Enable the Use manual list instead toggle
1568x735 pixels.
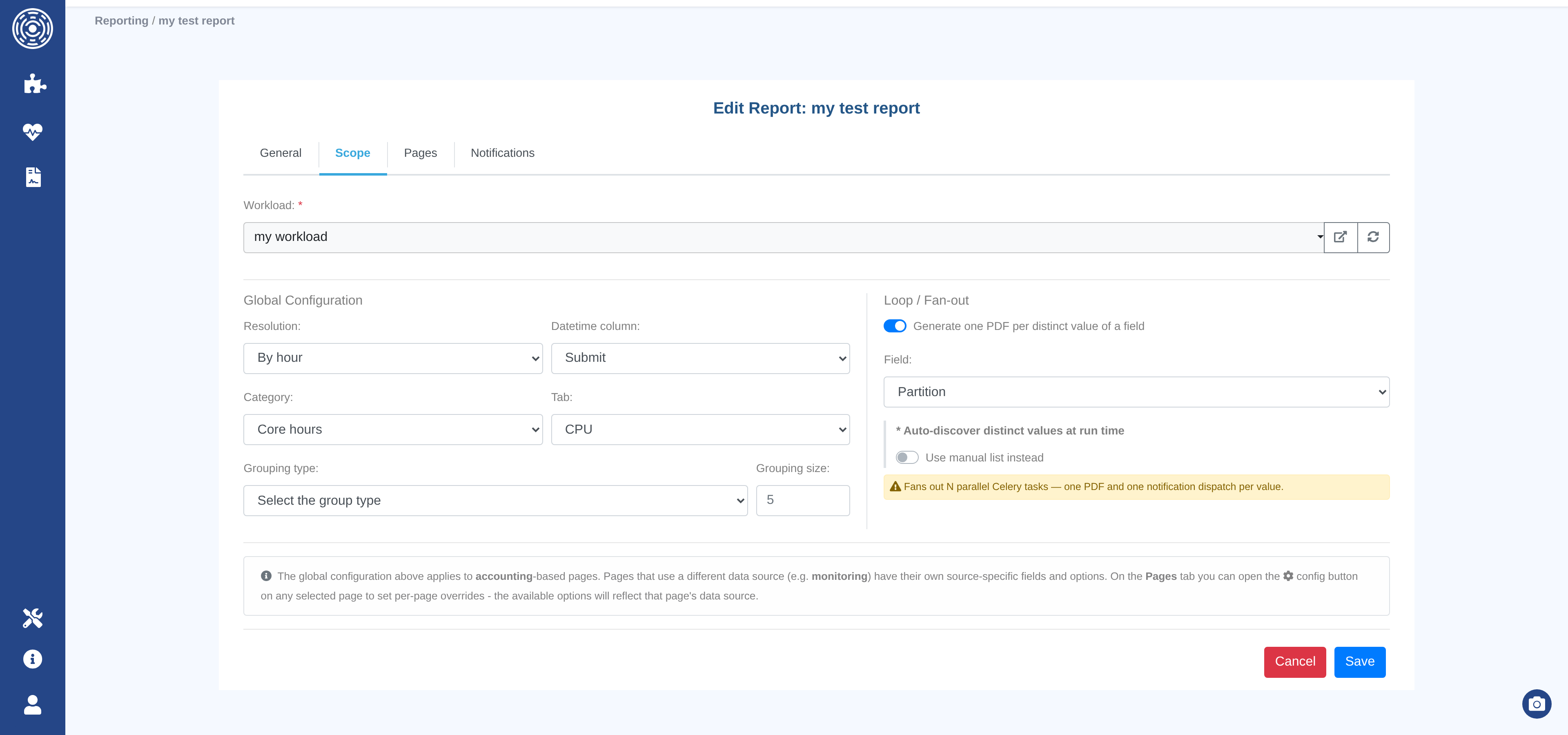[906, 458]
